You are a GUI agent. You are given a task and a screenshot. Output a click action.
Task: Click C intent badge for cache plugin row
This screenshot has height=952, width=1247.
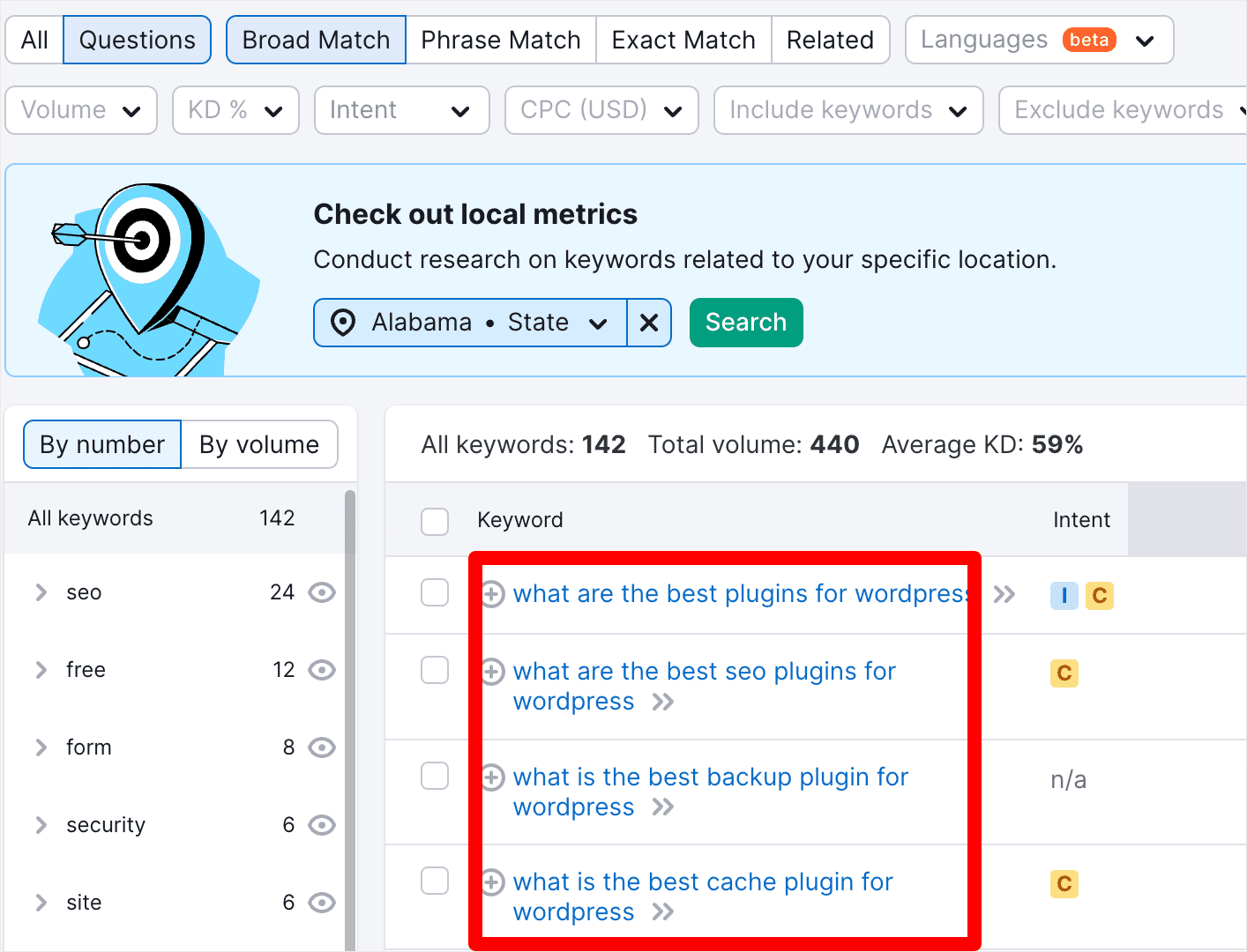pyautogui.click(x=1064, y=884)
